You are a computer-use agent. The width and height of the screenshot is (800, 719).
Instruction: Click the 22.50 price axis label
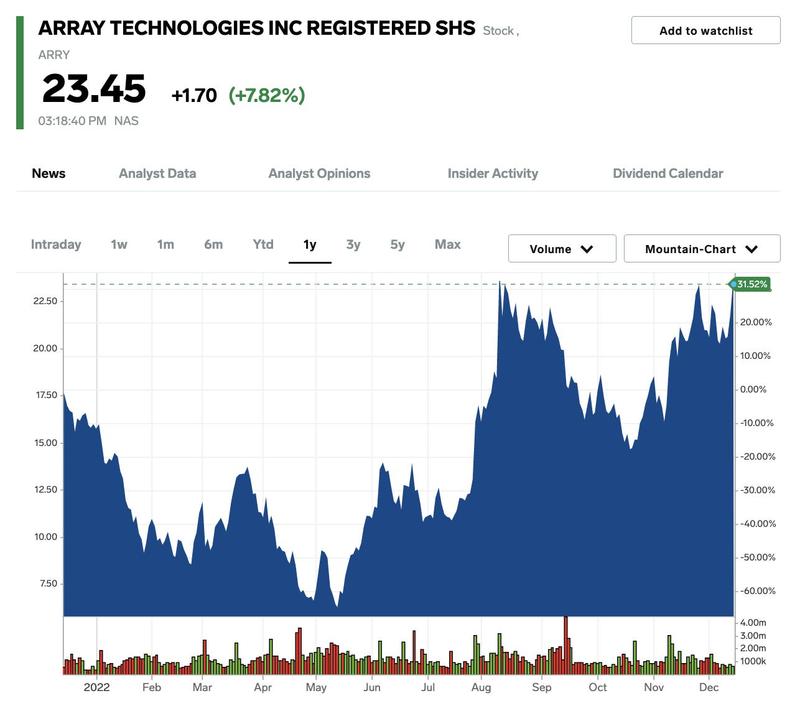click(x=45, y=301)
